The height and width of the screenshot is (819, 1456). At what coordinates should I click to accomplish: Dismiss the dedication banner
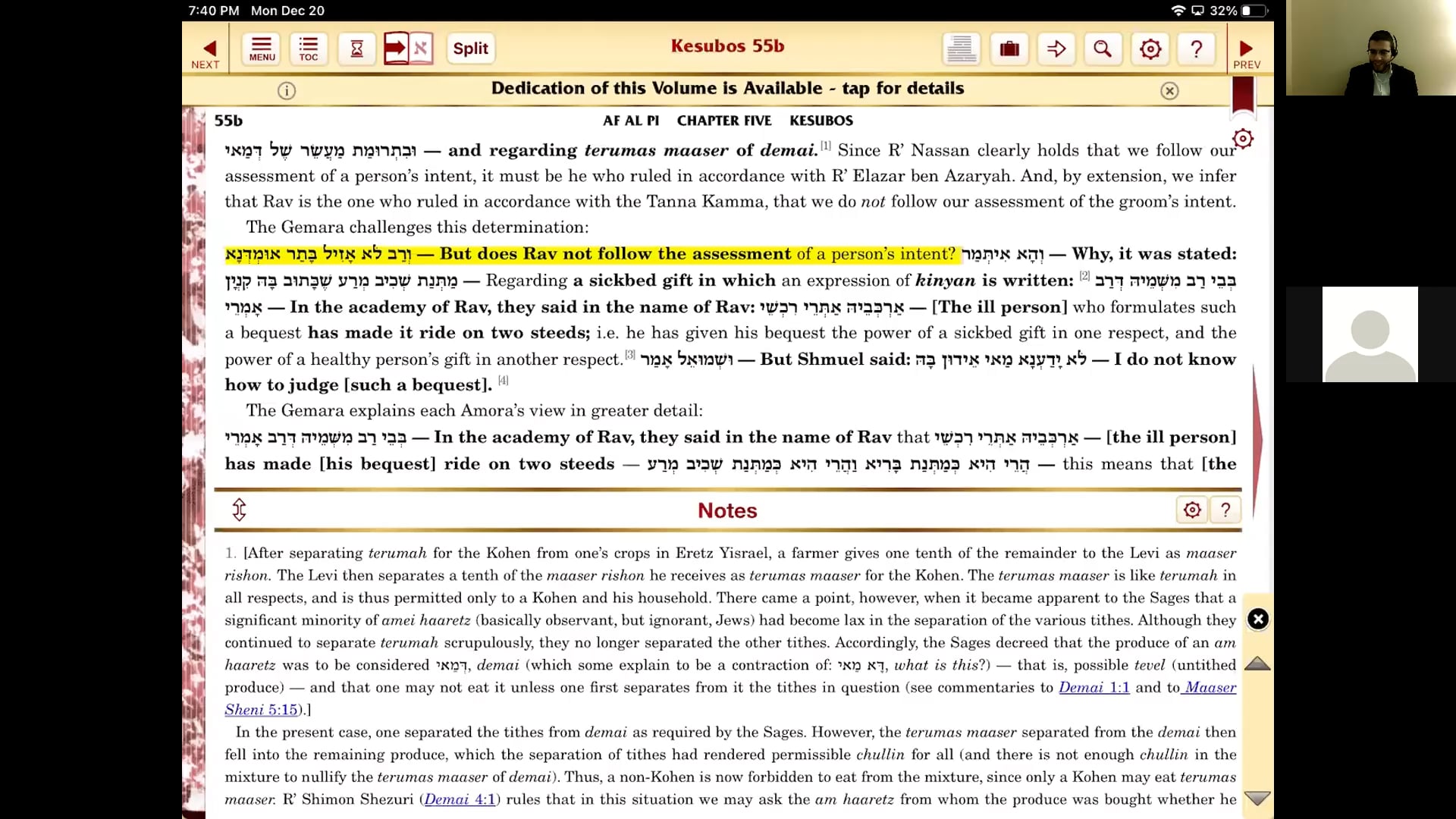click(1169, 91)
